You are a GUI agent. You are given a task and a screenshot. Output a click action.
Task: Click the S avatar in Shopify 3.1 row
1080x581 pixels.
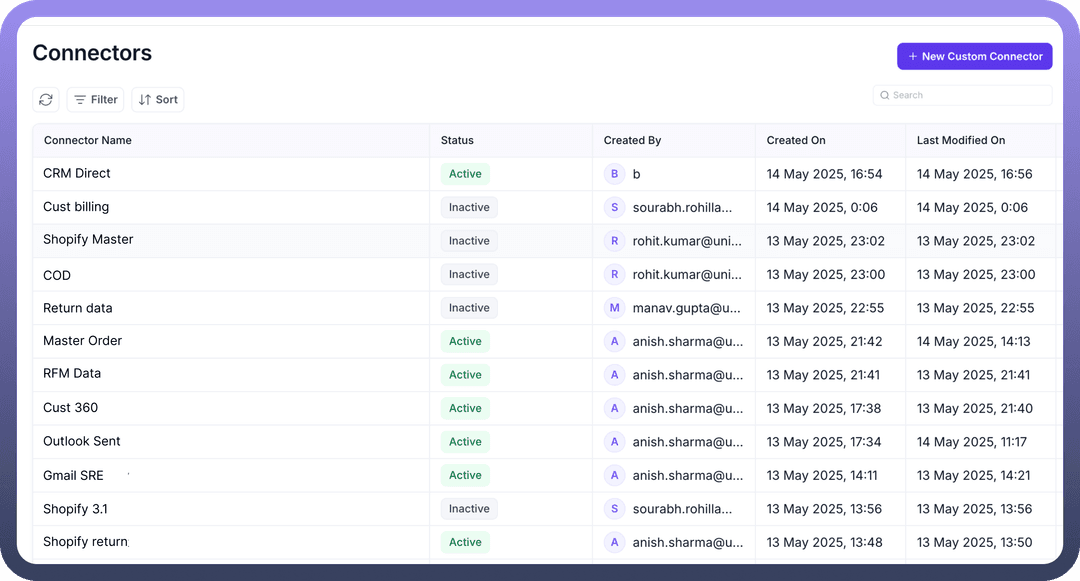coord(615,509)
